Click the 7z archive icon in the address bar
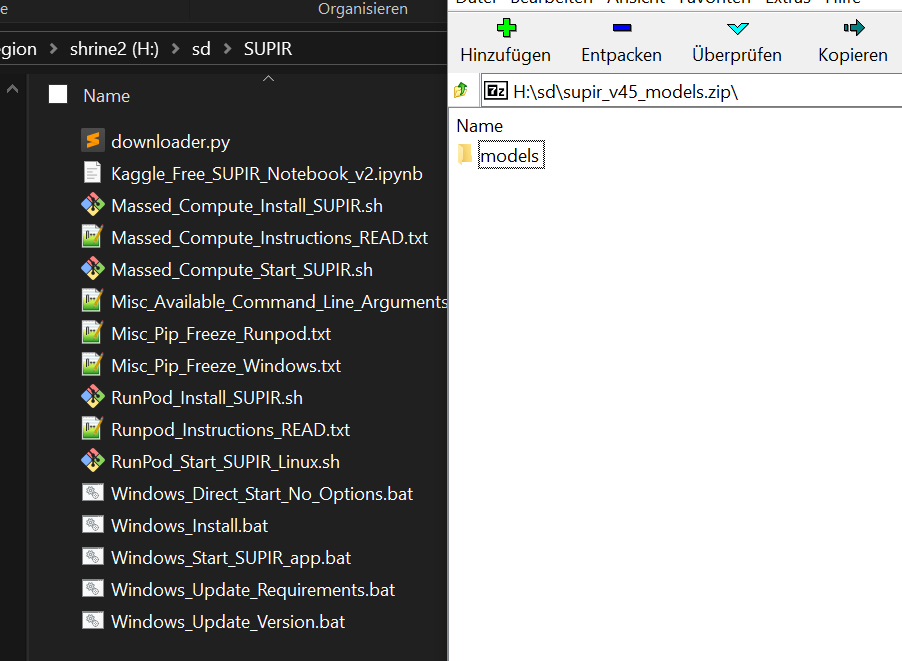This screenshot has width=902, height=661. (x=496, y=90)
